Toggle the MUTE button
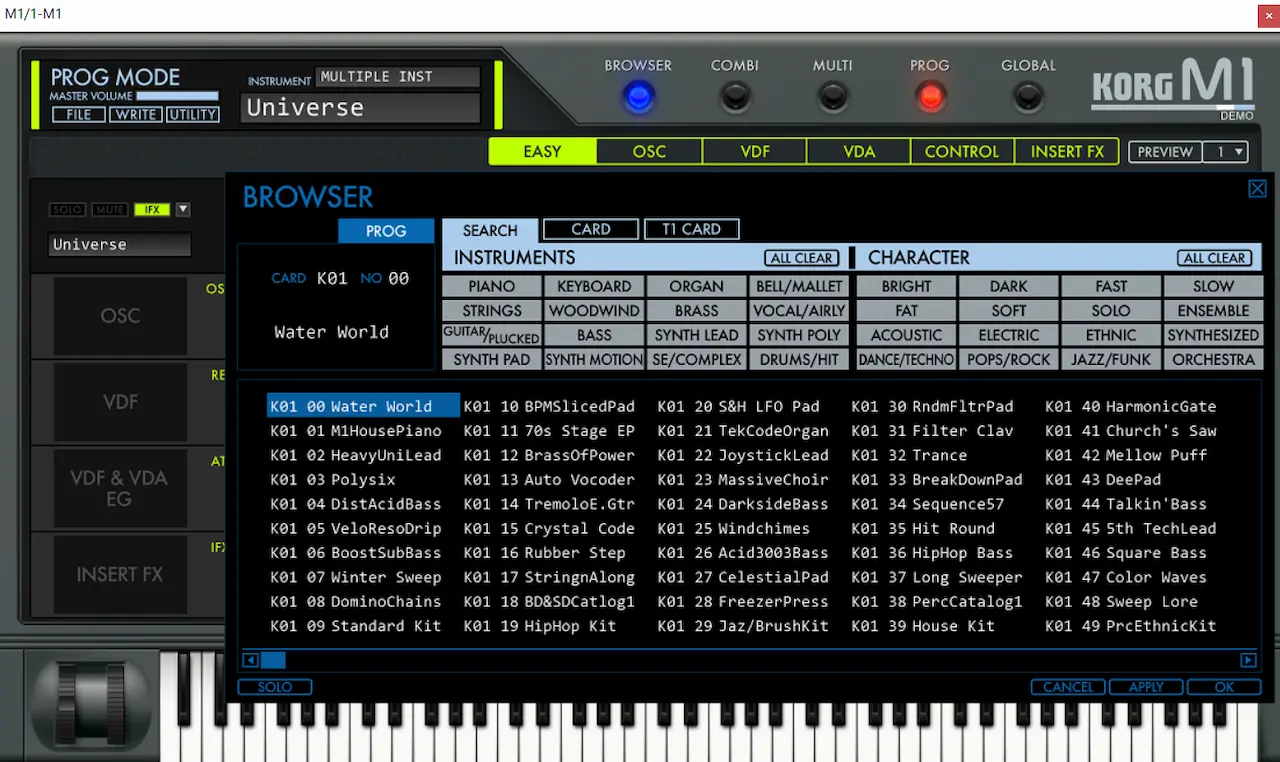1280x762 pixels. pyautogui.click(x=110, y=210)
